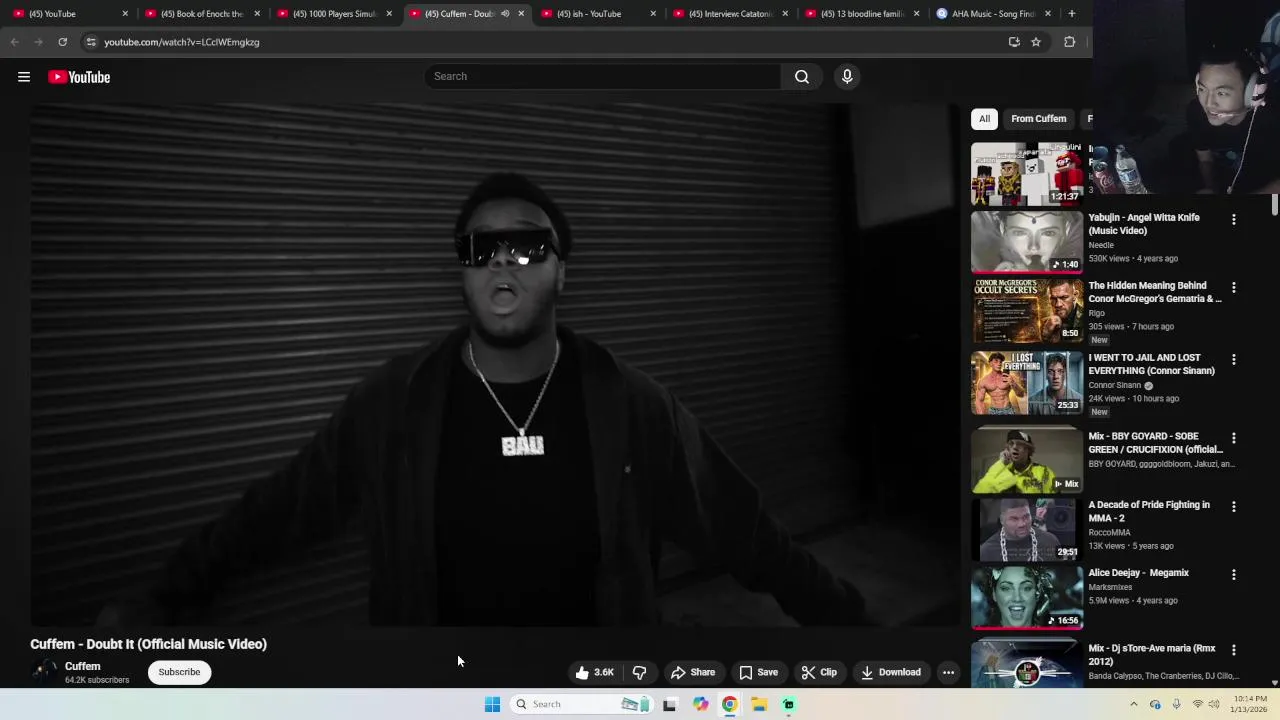Screen dimensions: 1280x720
Task: Go to the YouTube home logo
Action: click(x=79, y=77)
